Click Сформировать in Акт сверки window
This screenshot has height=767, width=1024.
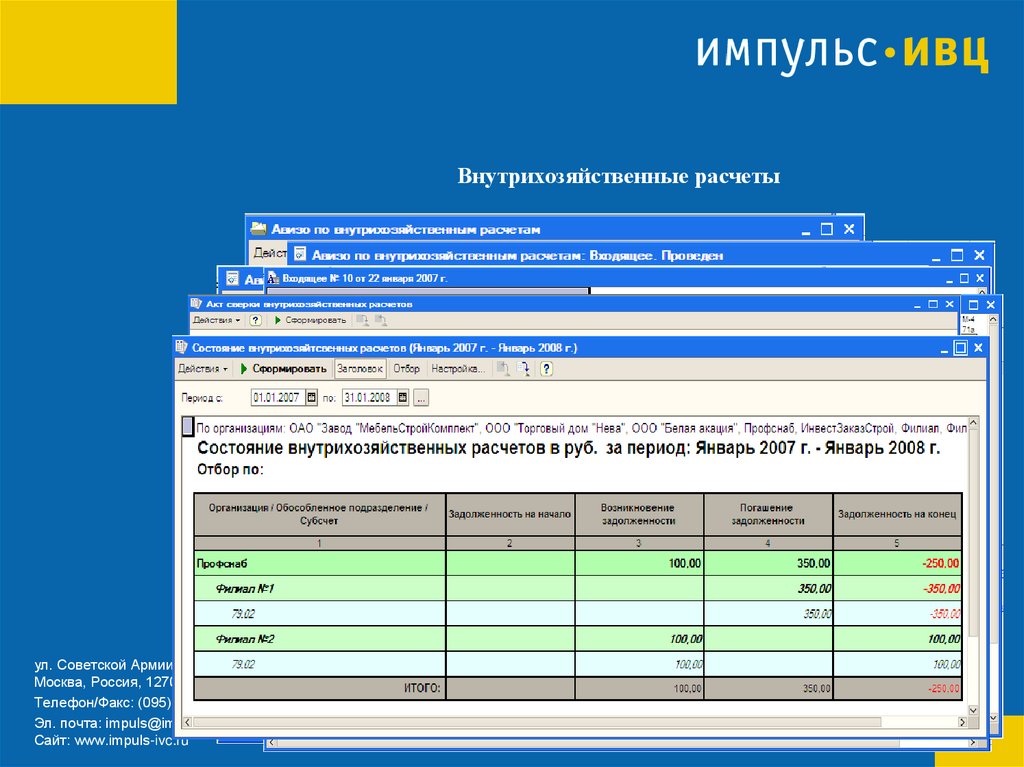[x=310, y=320]
